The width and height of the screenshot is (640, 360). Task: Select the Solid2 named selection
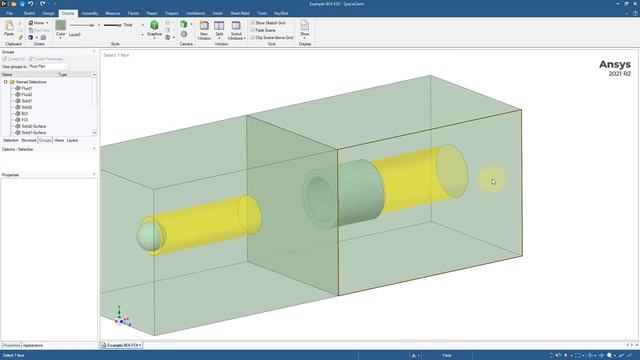point(27,107)
